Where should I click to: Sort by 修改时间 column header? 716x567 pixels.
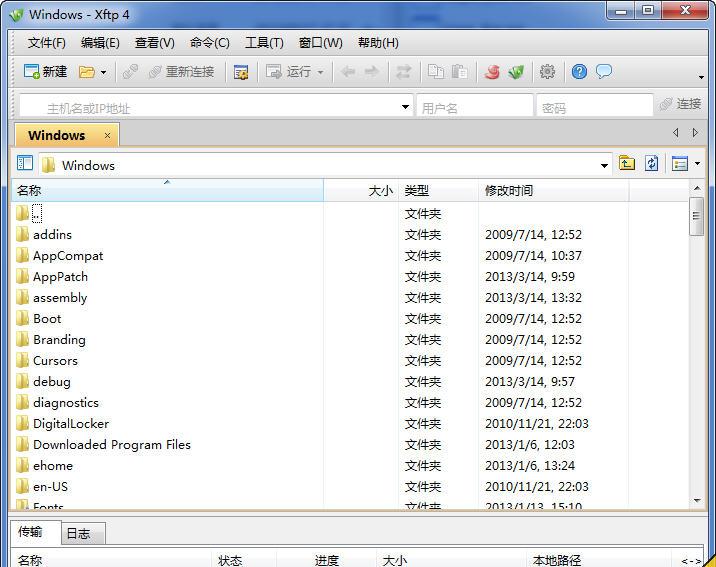pos(553,190)
